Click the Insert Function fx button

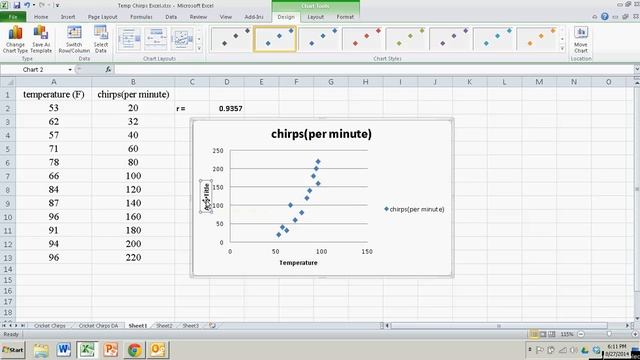point(108,70)
